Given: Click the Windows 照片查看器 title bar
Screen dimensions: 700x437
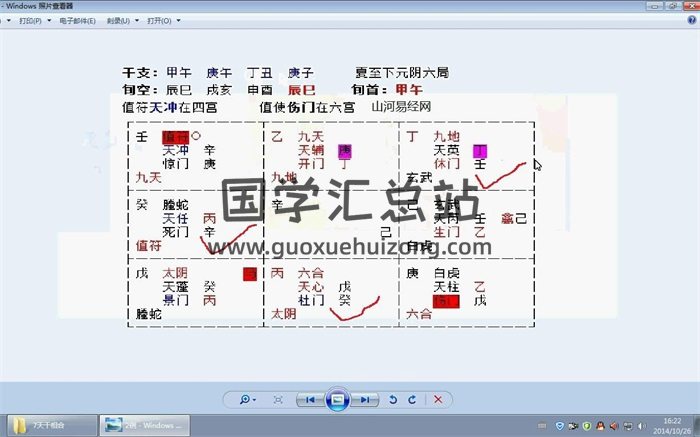Looking at the screenshot, I should [x=300, y=6].
